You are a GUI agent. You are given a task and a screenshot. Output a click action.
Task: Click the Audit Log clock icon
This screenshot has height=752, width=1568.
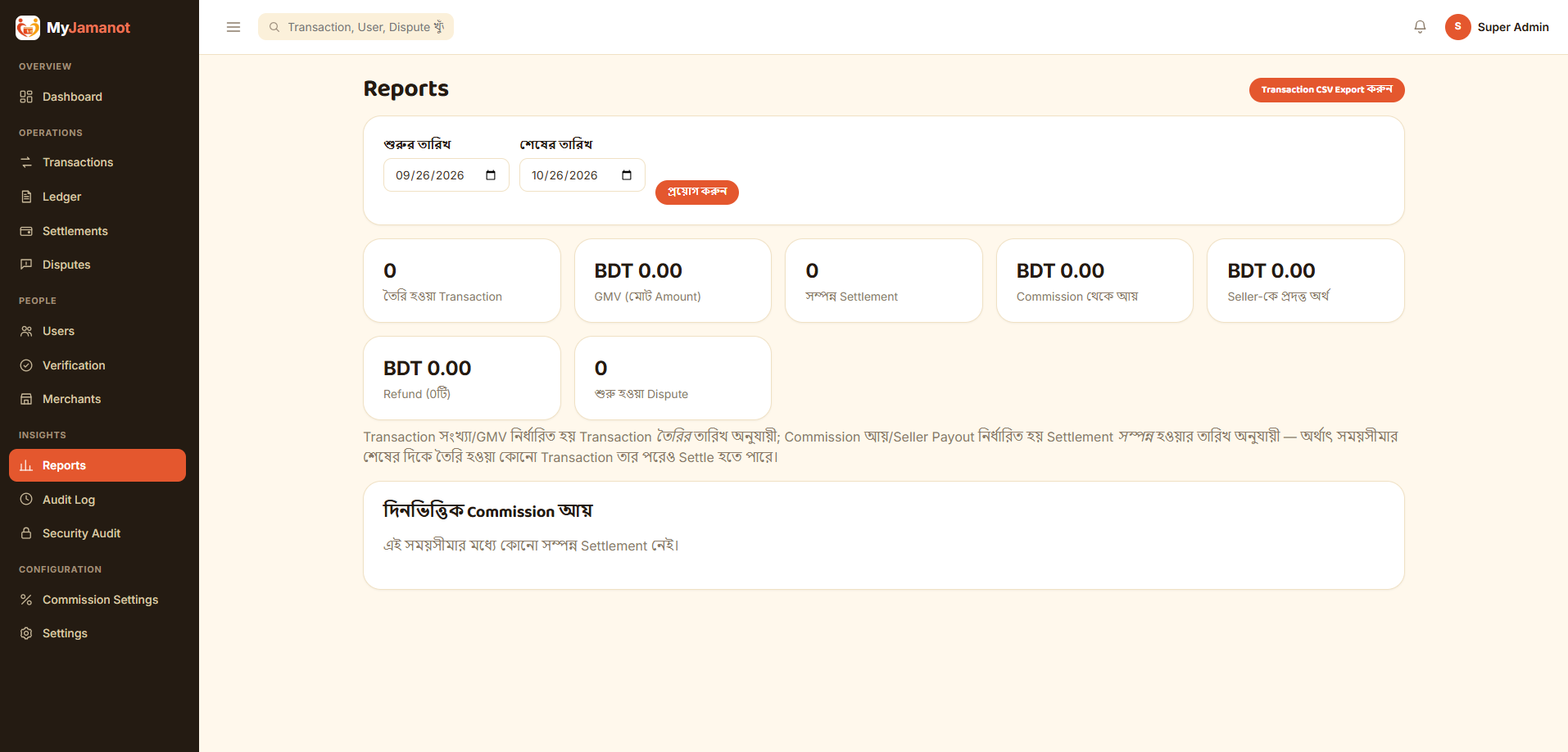26,500
